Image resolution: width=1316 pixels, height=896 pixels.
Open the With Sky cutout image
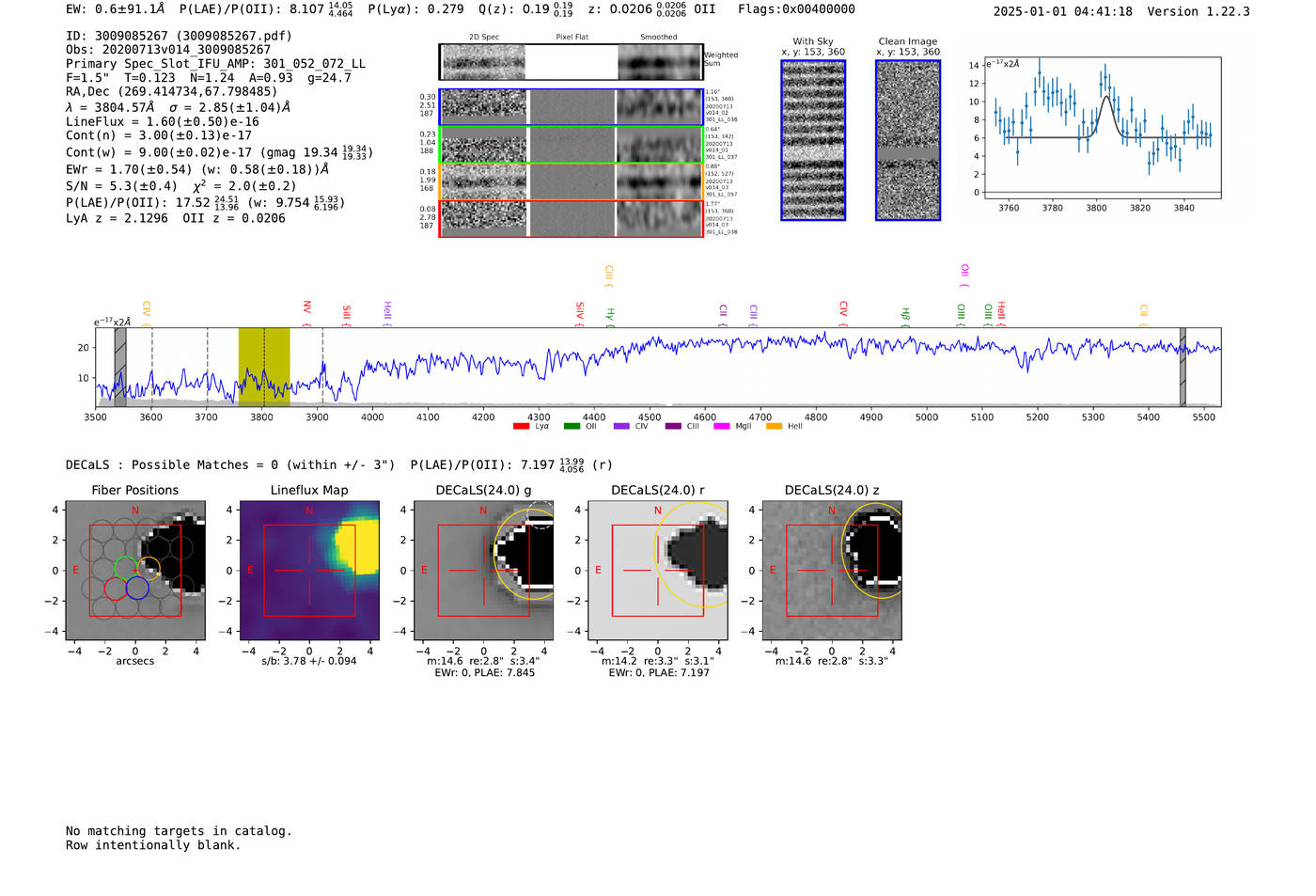point(813,140)
